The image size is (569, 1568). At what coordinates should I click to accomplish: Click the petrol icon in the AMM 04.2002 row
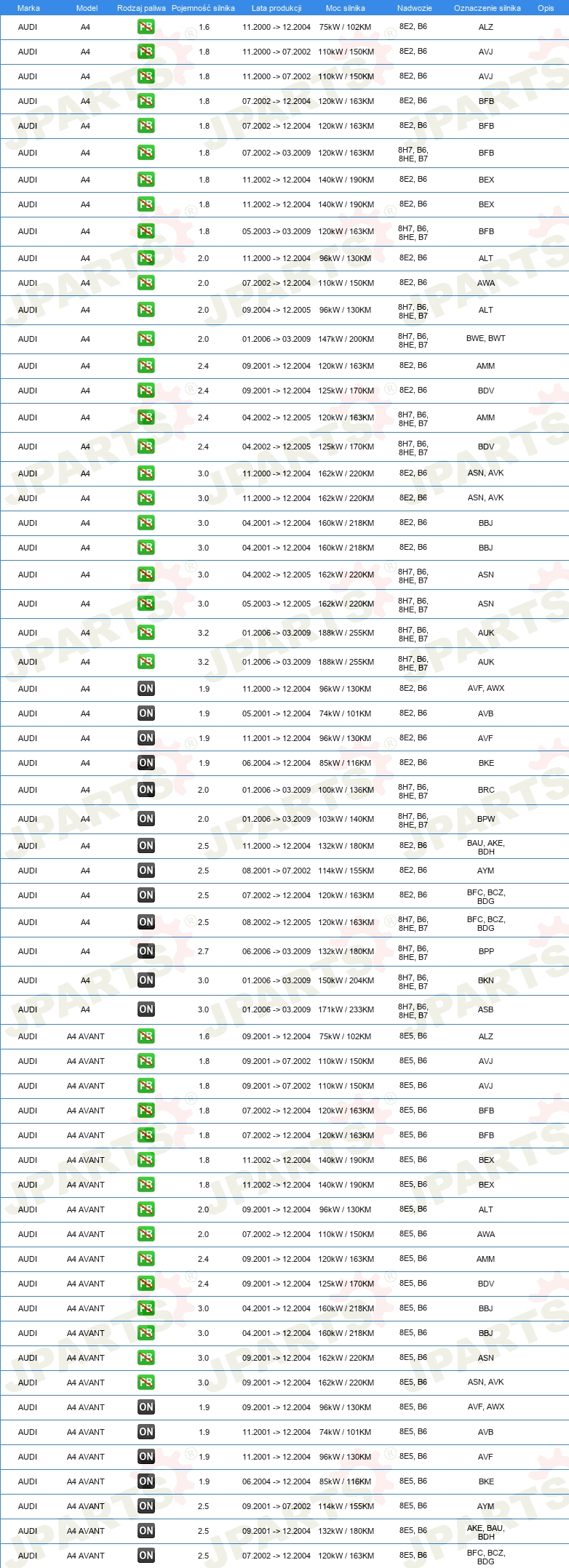(146, 417)
